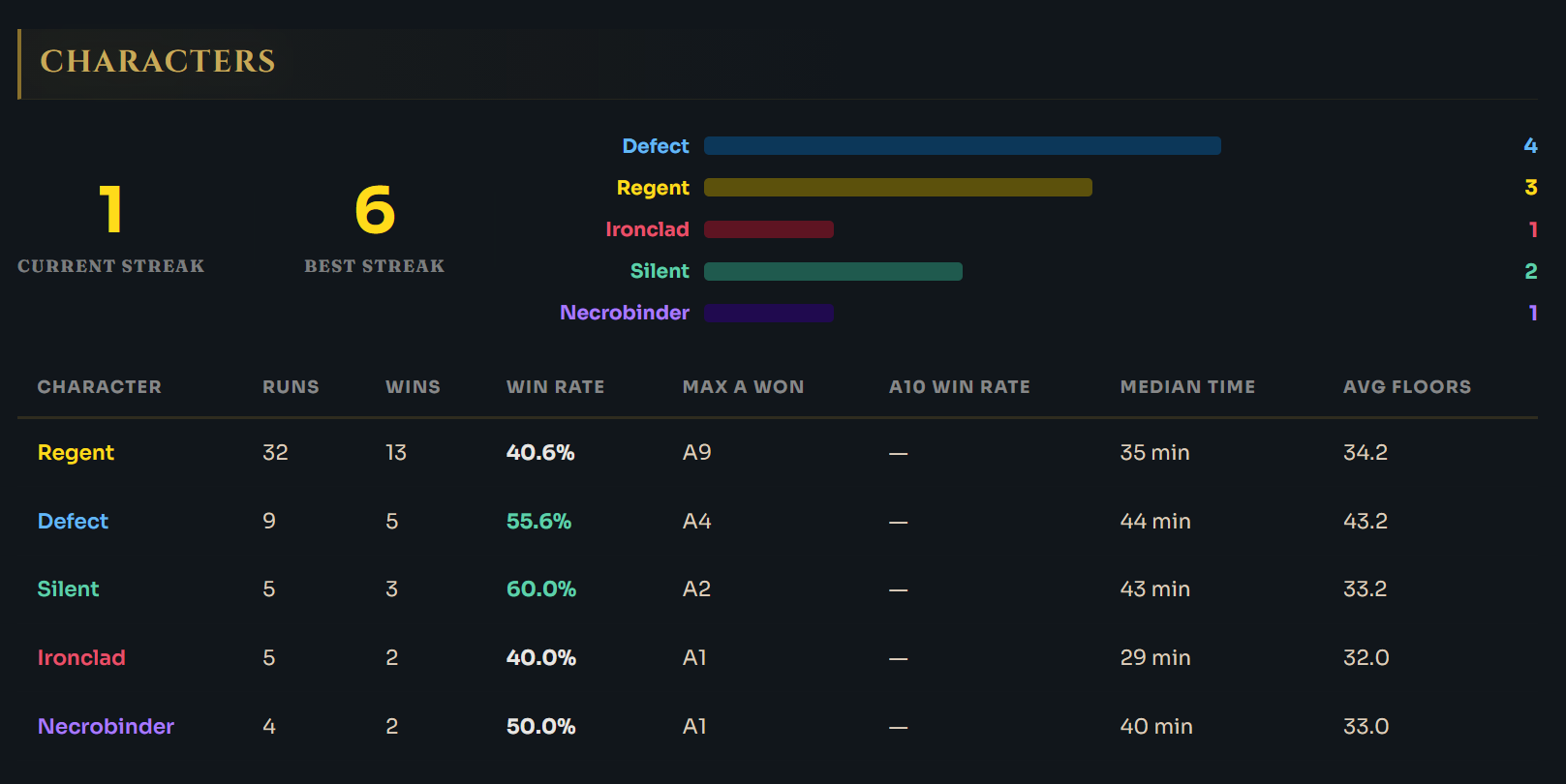Click Defect's runs value 9
This screenshot has height=784, width=1566.
[x=269, y=522]
